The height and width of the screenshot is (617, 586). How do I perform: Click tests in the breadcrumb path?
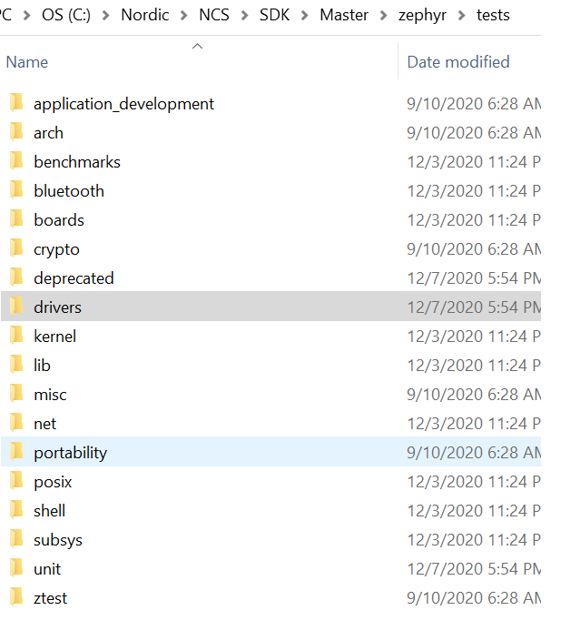[493, 15]
